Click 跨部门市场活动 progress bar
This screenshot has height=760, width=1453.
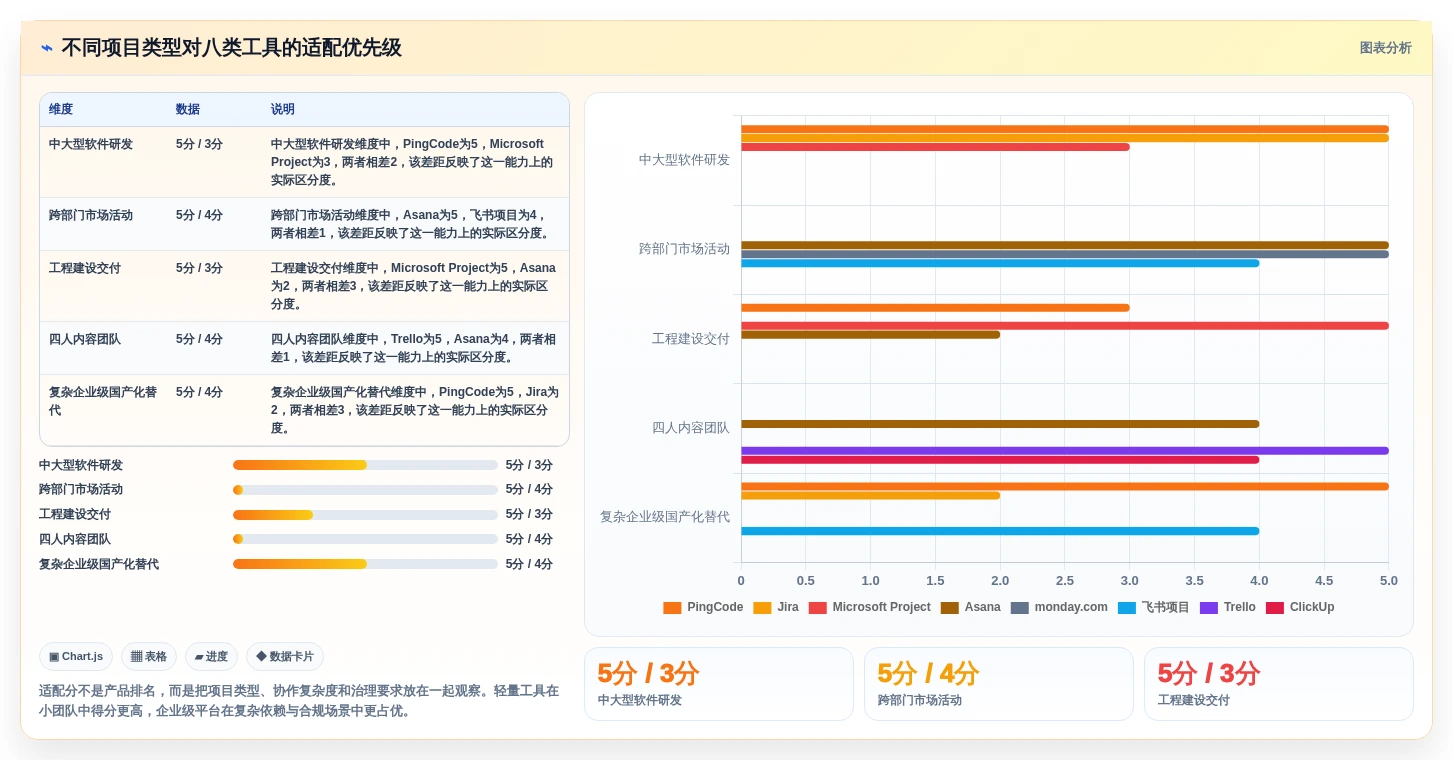365,490
